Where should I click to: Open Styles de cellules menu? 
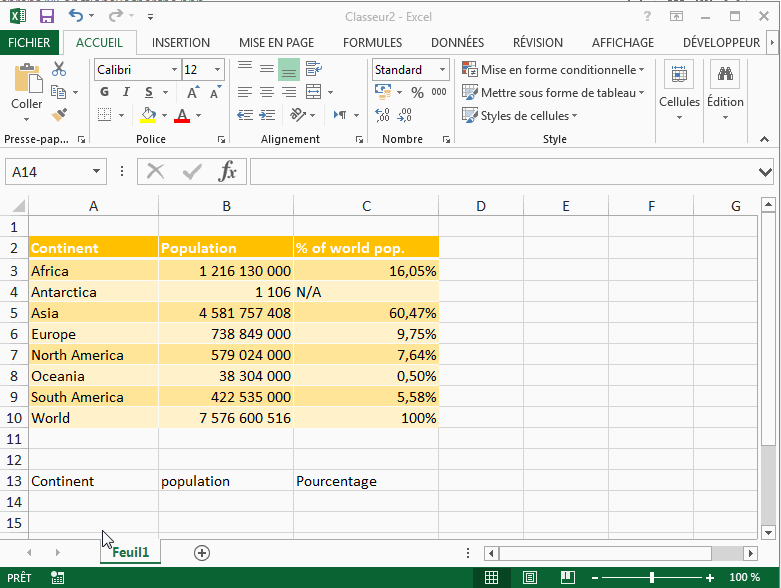point(520,116)
